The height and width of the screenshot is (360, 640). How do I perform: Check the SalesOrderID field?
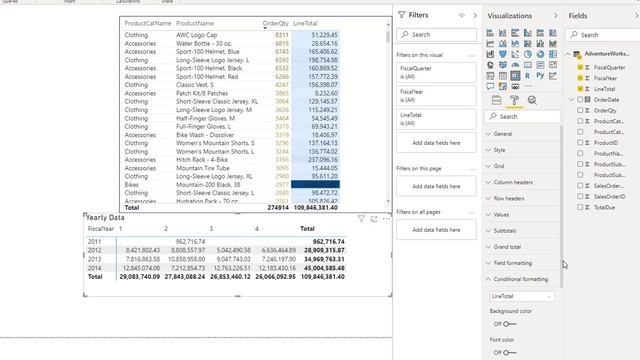click(580, 196)
